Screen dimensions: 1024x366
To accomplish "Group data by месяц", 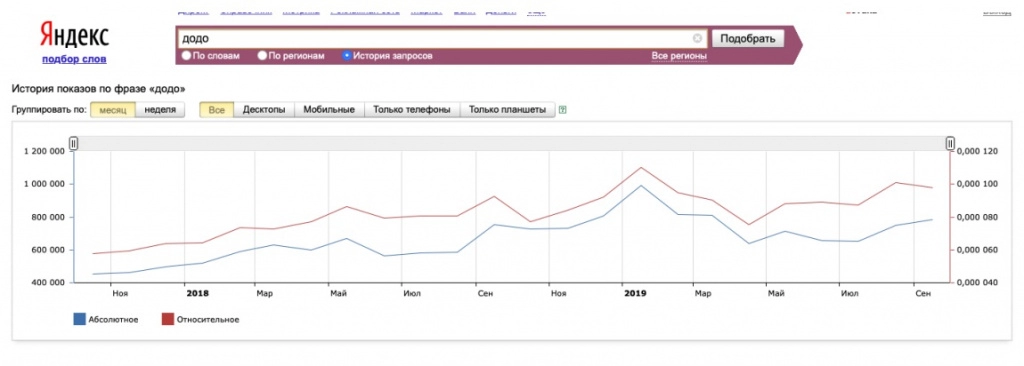I will 113,110.
